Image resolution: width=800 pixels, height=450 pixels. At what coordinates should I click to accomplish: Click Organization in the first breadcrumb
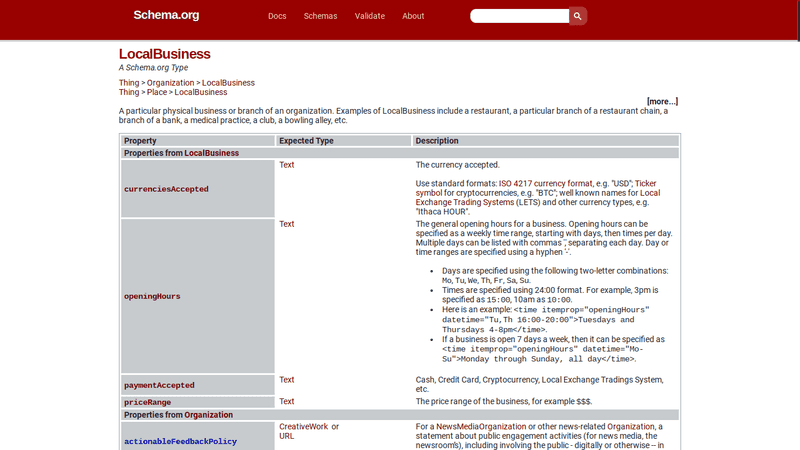170,83
